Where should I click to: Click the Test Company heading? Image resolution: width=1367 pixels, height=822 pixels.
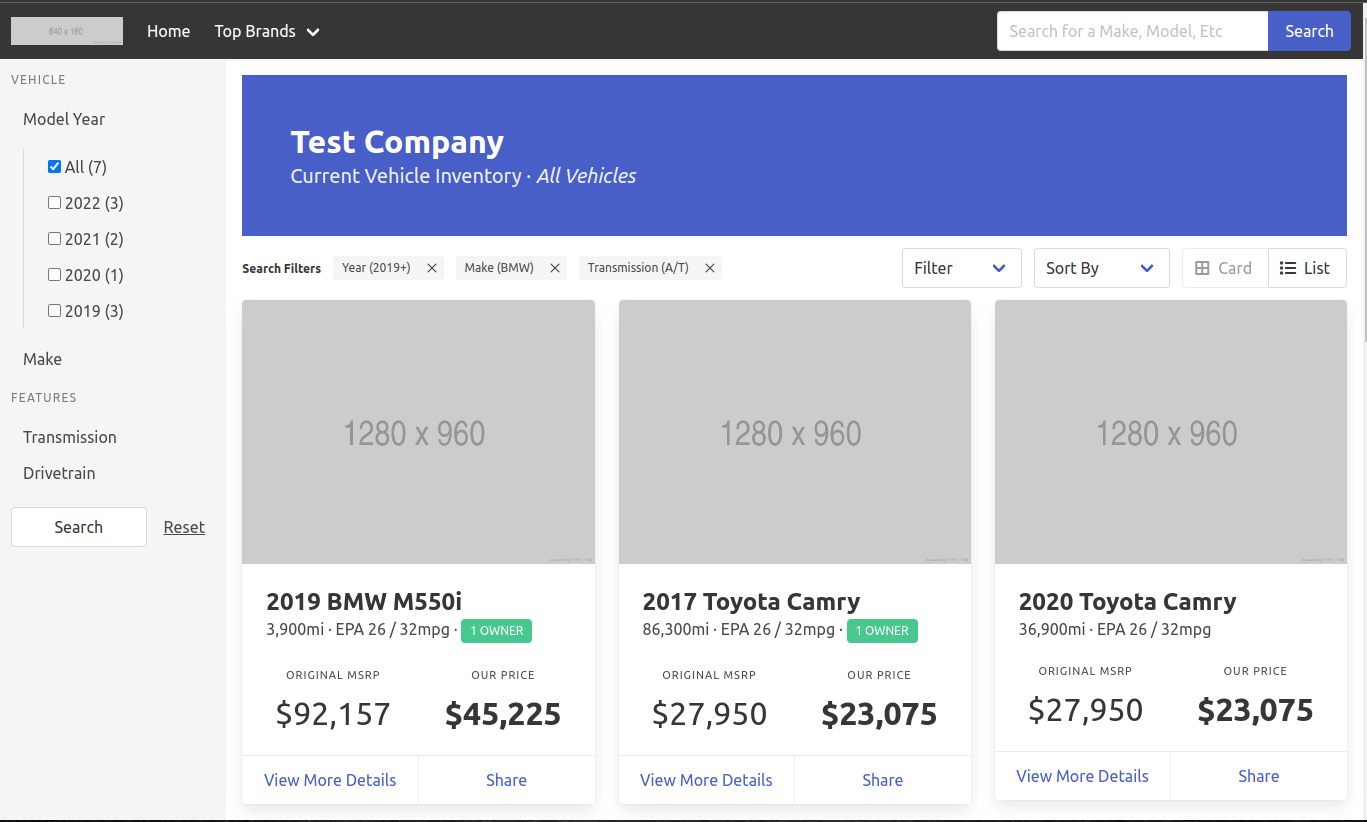pyautogui.click(x=397, y=142)
